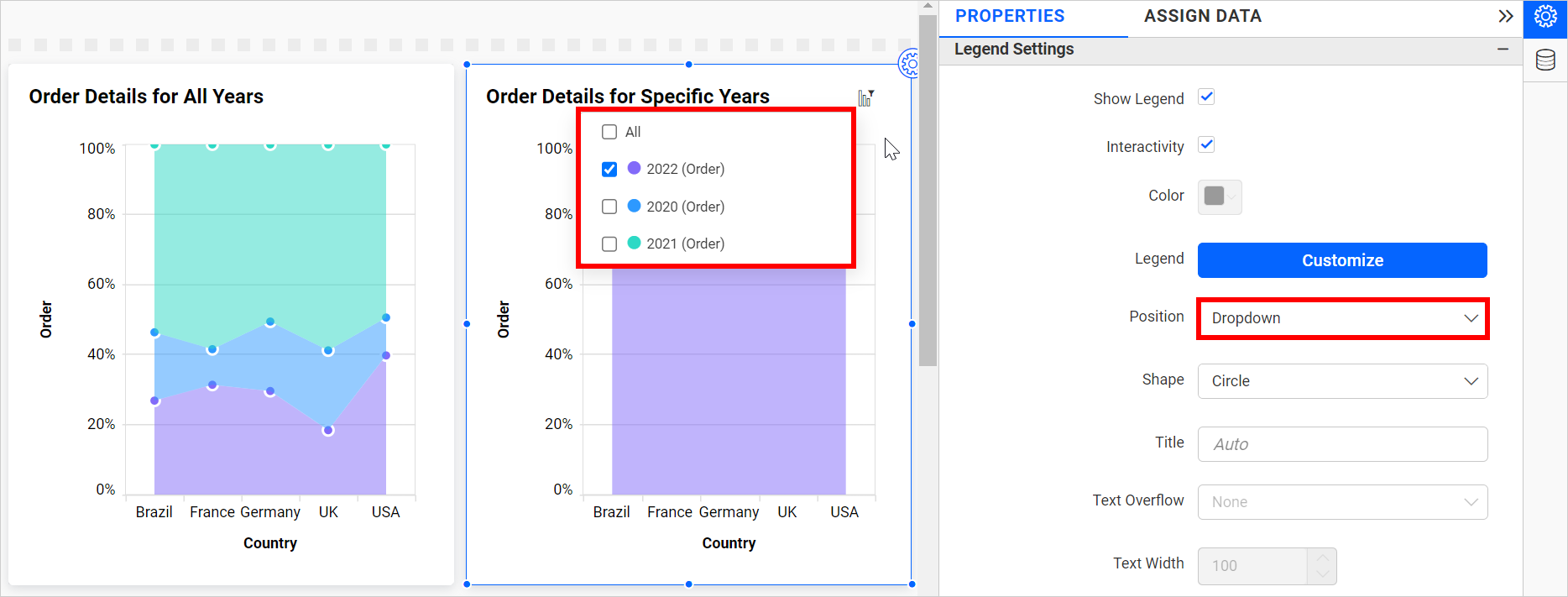Click the data source database icon
The width and height of the screenshot is (1568, 597).
pyautogui.click(x=1545, y=60)
